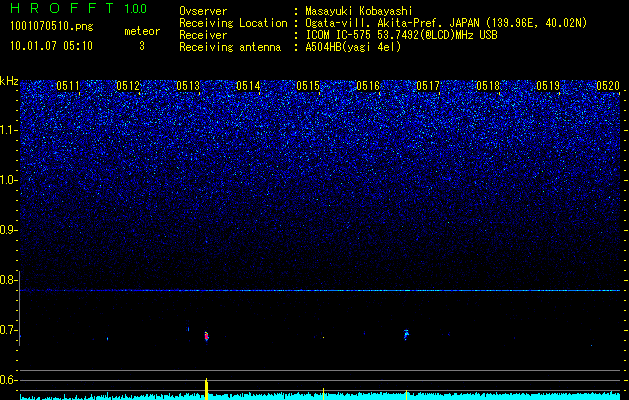Click the ICOM IC-575 receiver text
This screenshot has width=629, height=400.
tap(401, 35)
